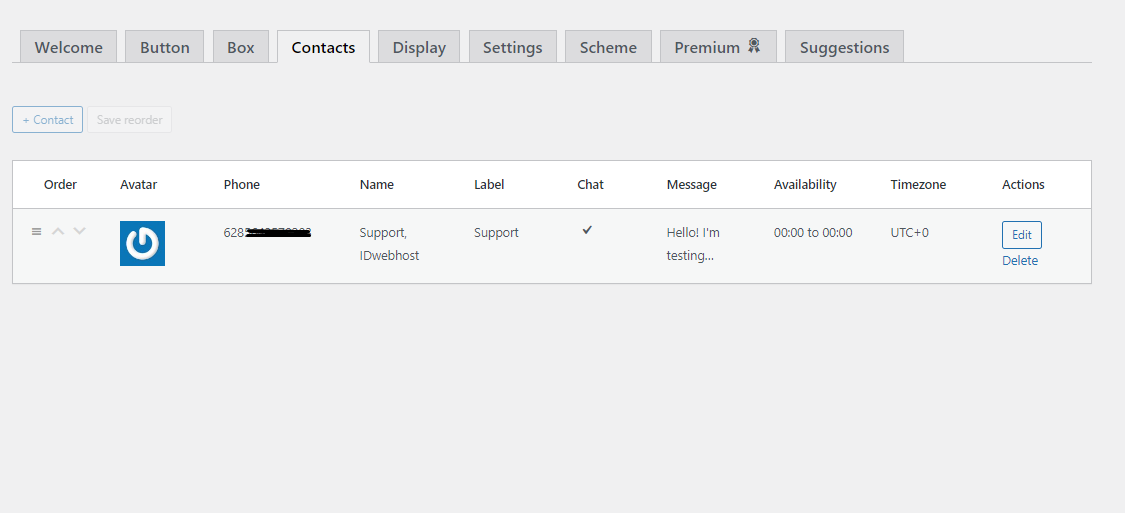This screenshot has height=513, width=1125.
Task: Click the premium ribbon badge icon
Action: pyautogui.click(x=753, y=46)
